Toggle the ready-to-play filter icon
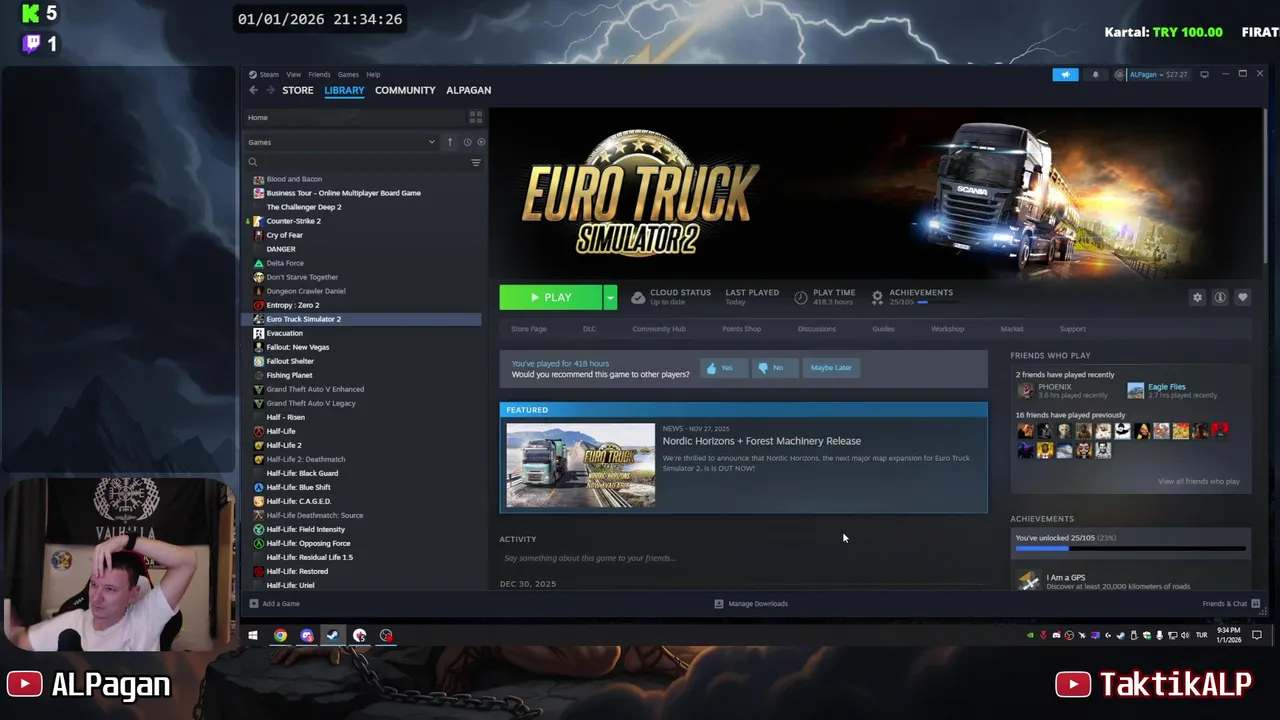 481,142
